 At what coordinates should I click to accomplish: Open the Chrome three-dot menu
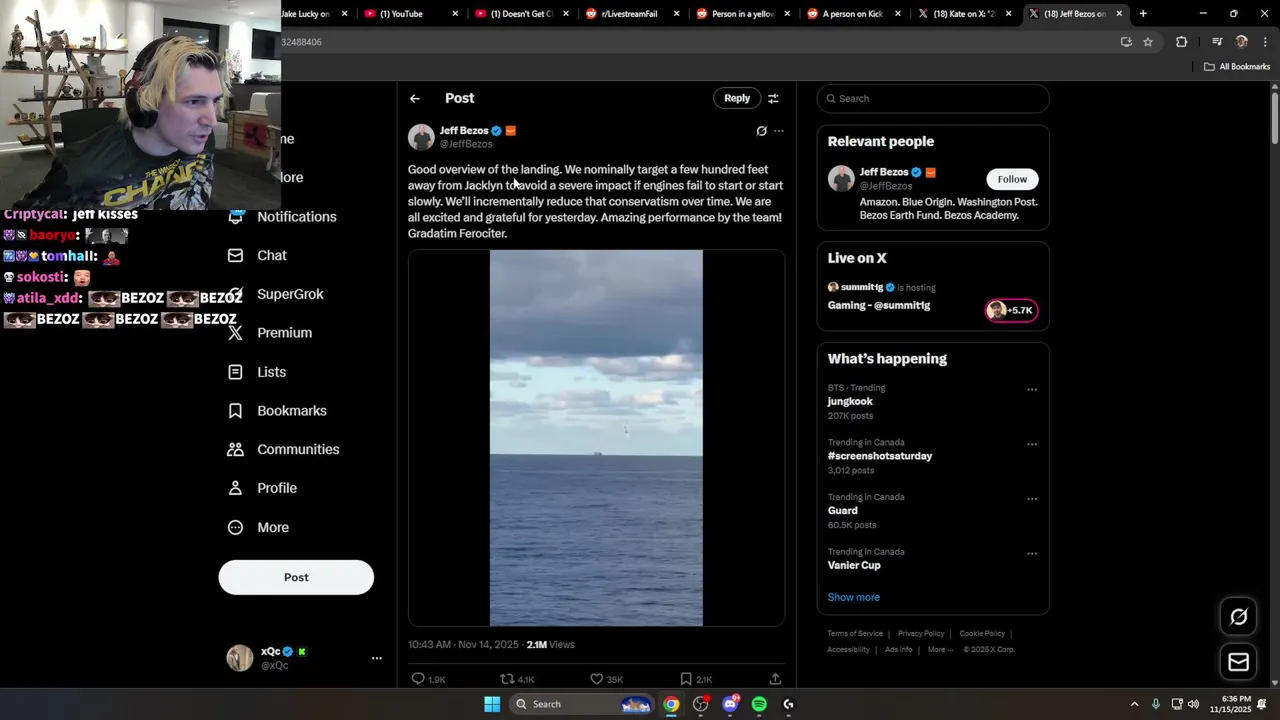click(x=1264, y=42)
